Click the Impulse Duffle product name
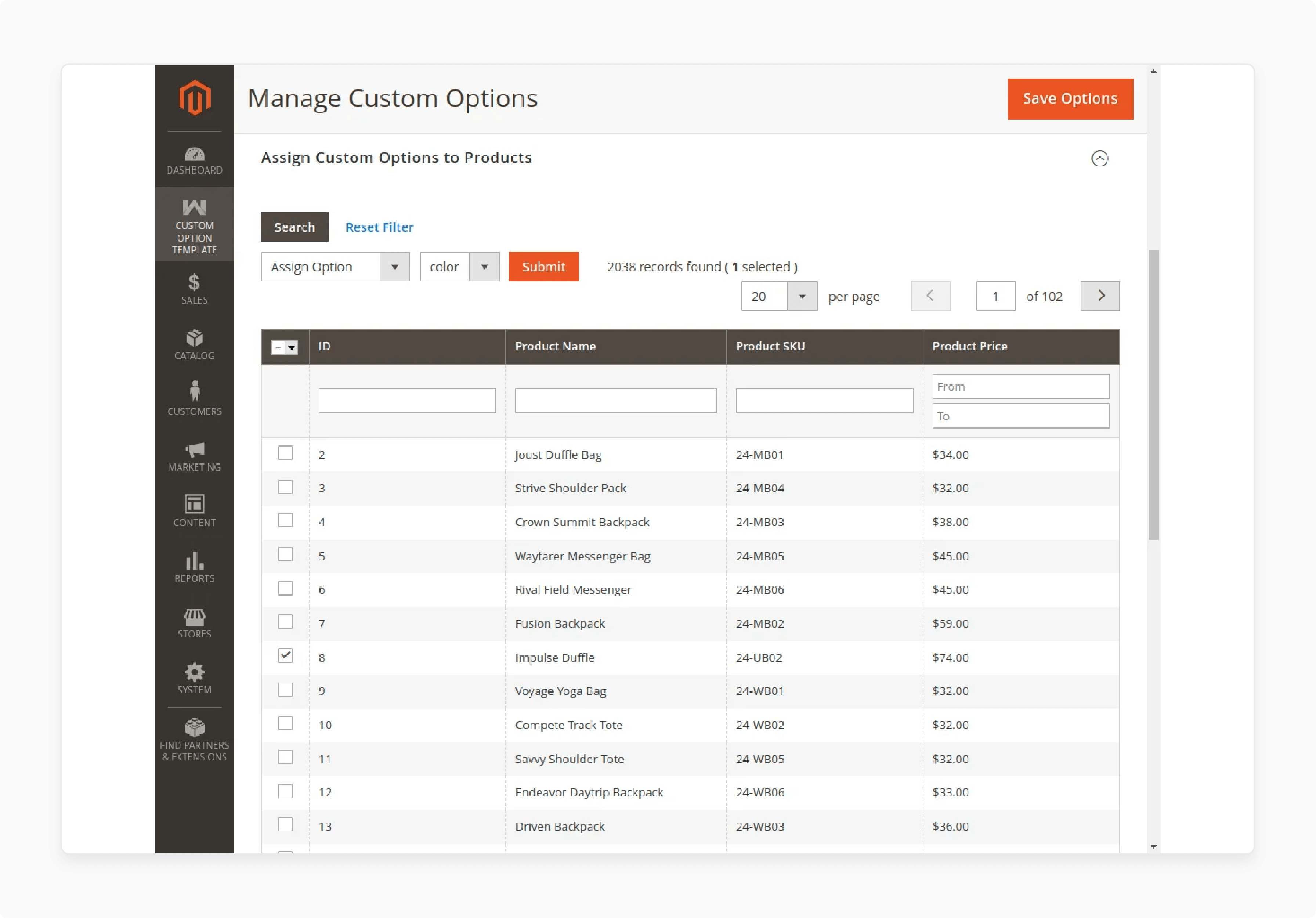 tap(554, 657)
